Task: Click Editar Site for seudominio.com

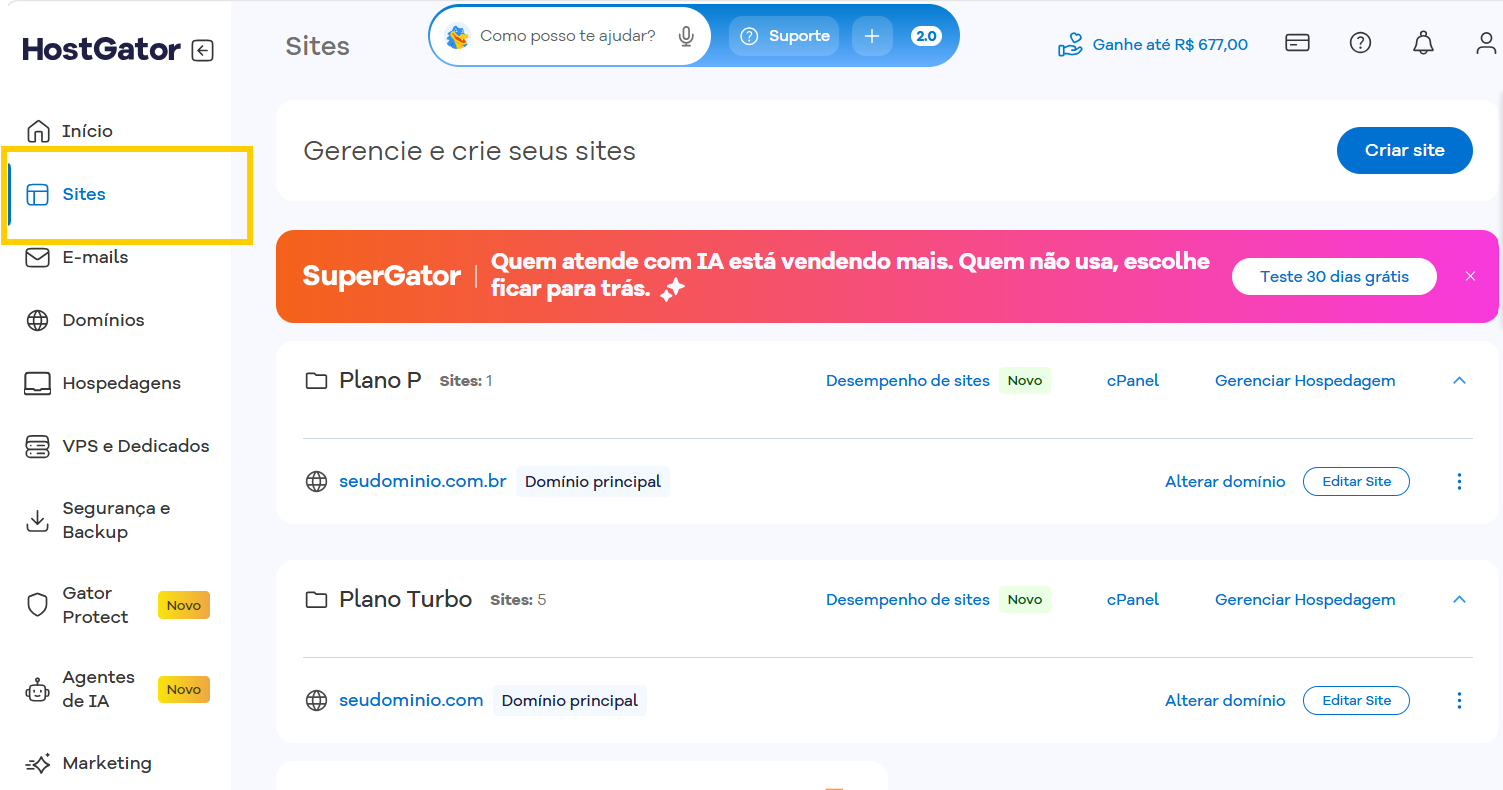Action: (1356, 700)
